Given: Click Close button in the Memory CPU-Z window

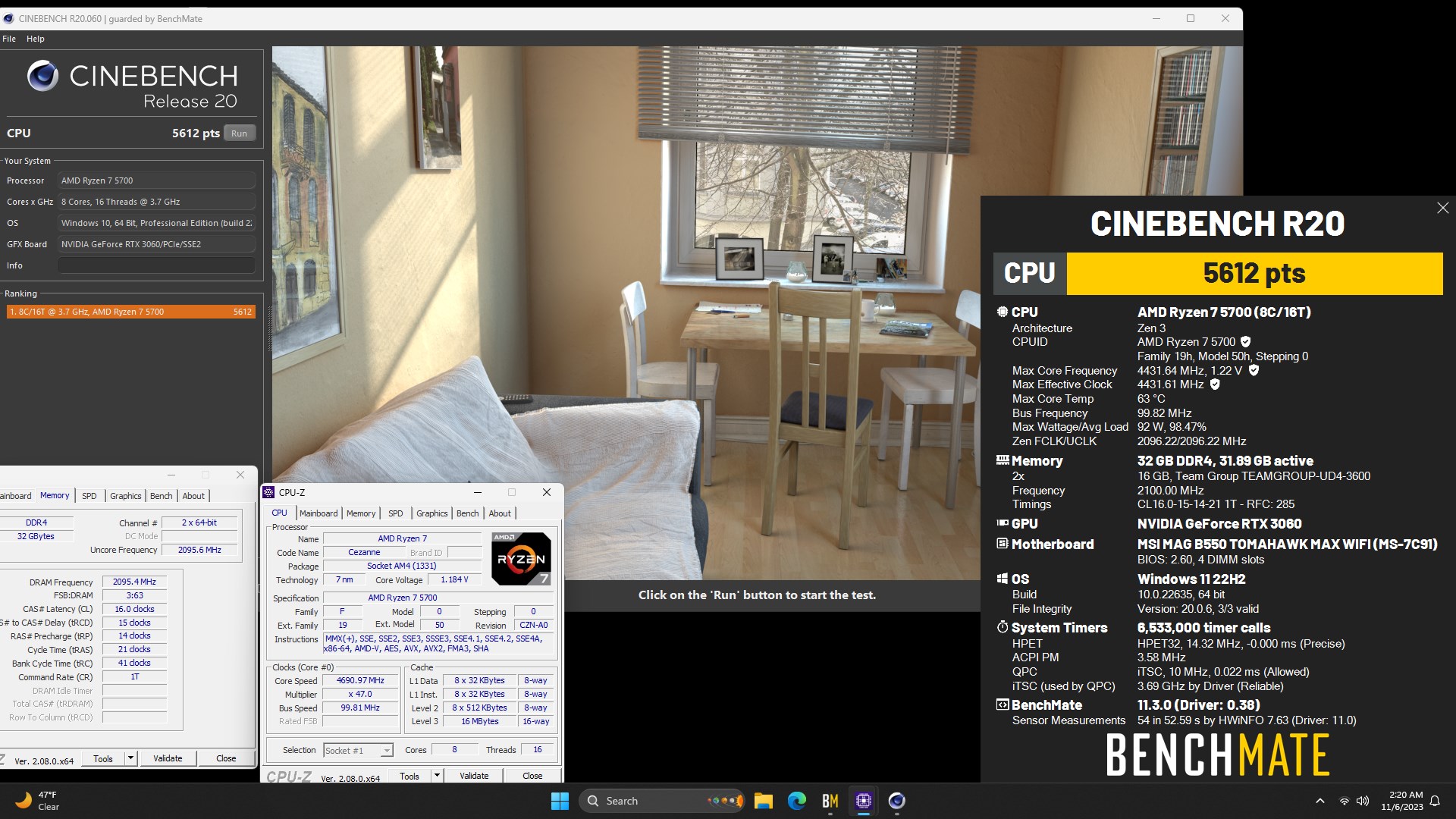Looking at the screenshot, I should (226, 758).
